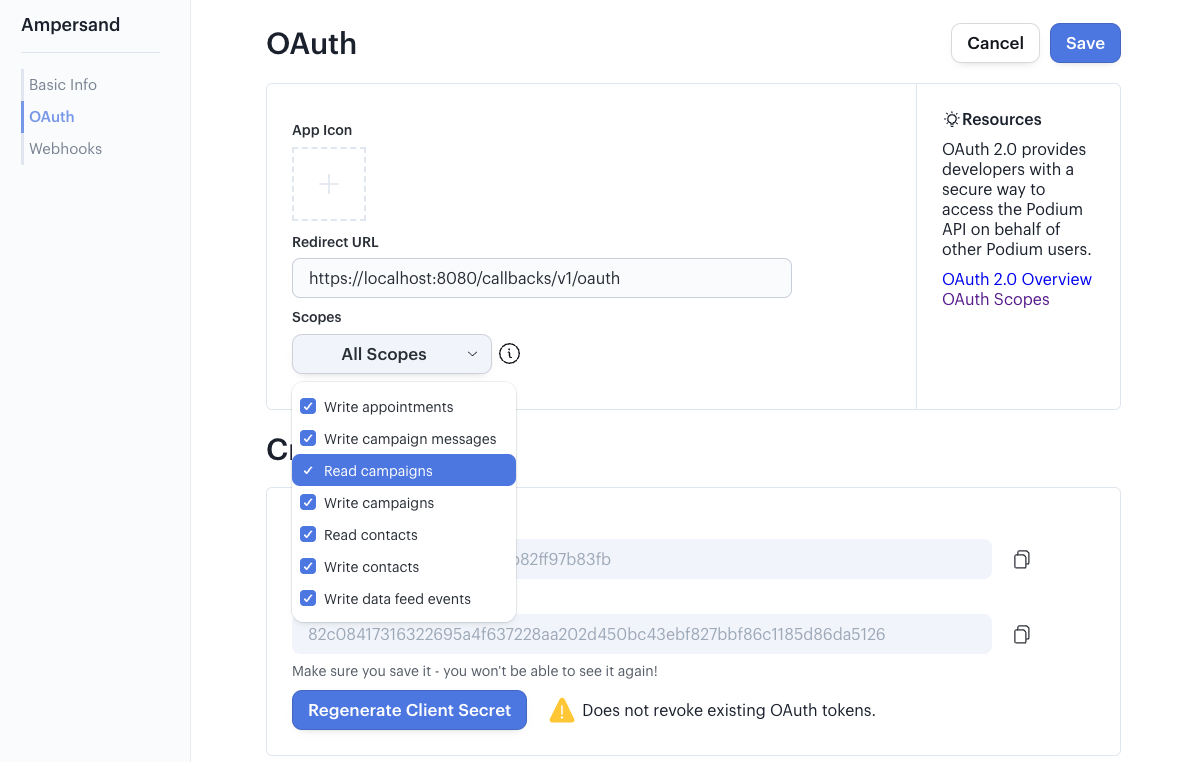Click Regenerate Client Secret button
This screenshot has height=765, width=1188.
(409, 710)
